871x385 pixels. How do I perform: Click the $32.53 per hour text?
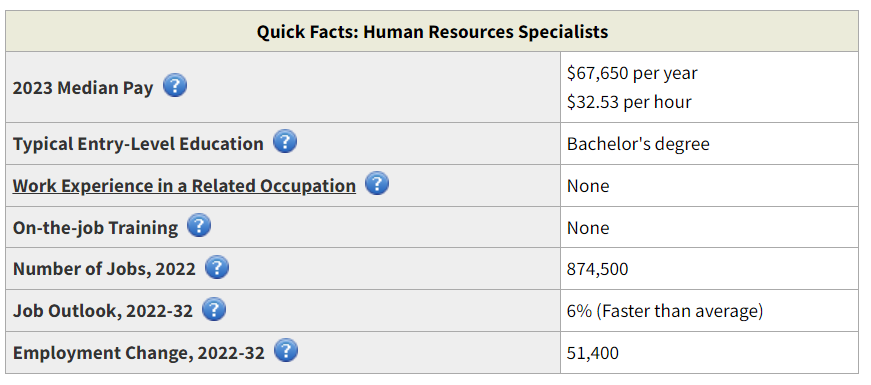(x=629, y=102)
